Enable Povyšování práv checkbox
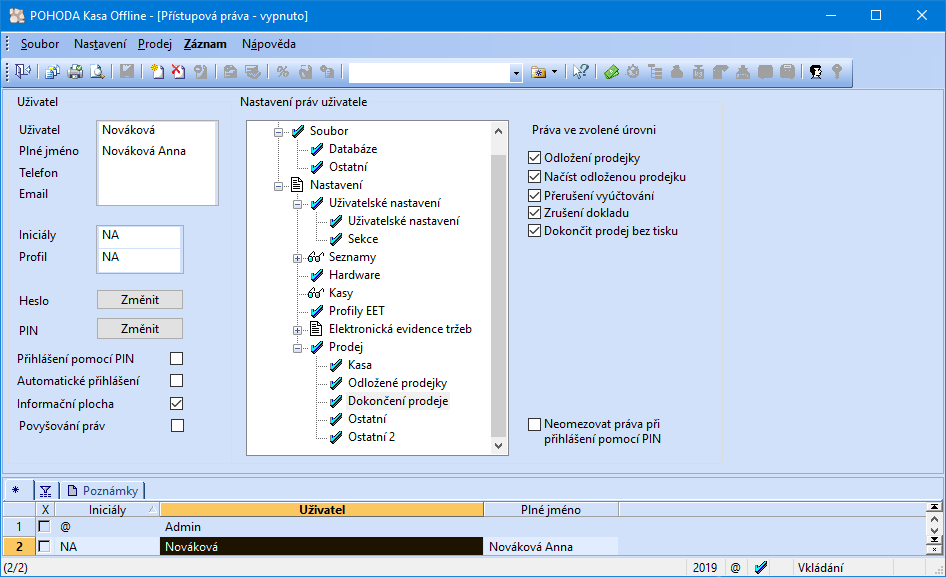Viewport: 946px width, 577px height. click(177, 426)
